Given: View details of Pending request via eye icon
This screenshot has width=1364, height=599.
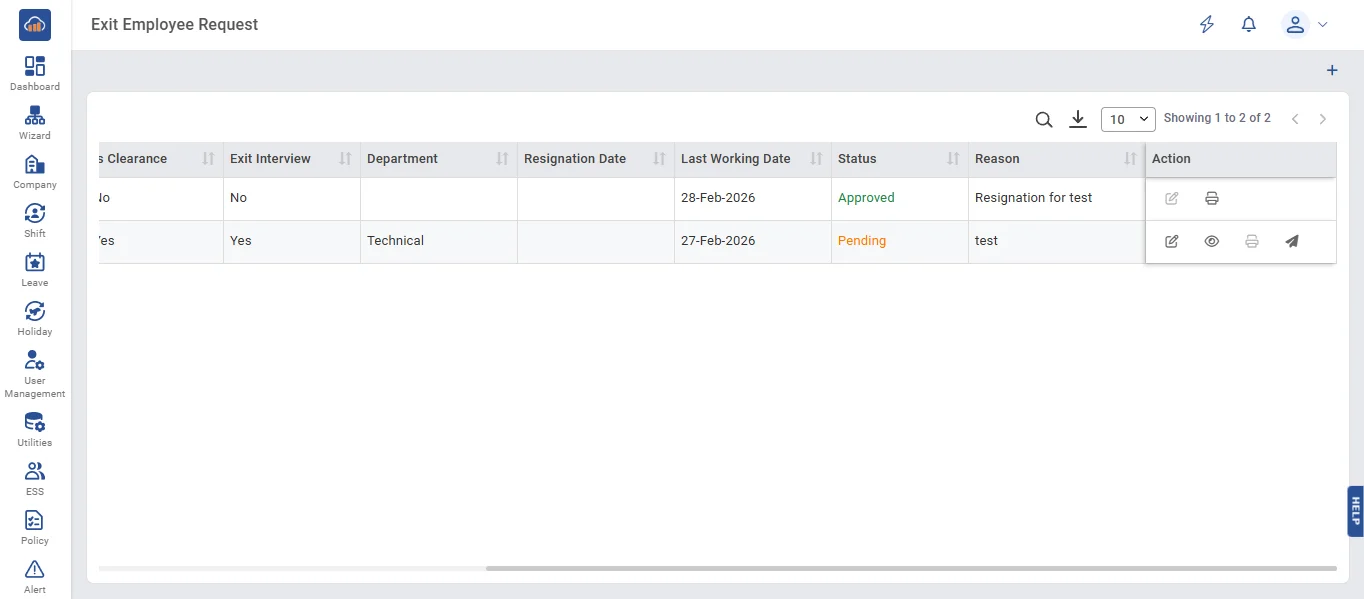Looking at the screenshot, I should coord(1211,241).
